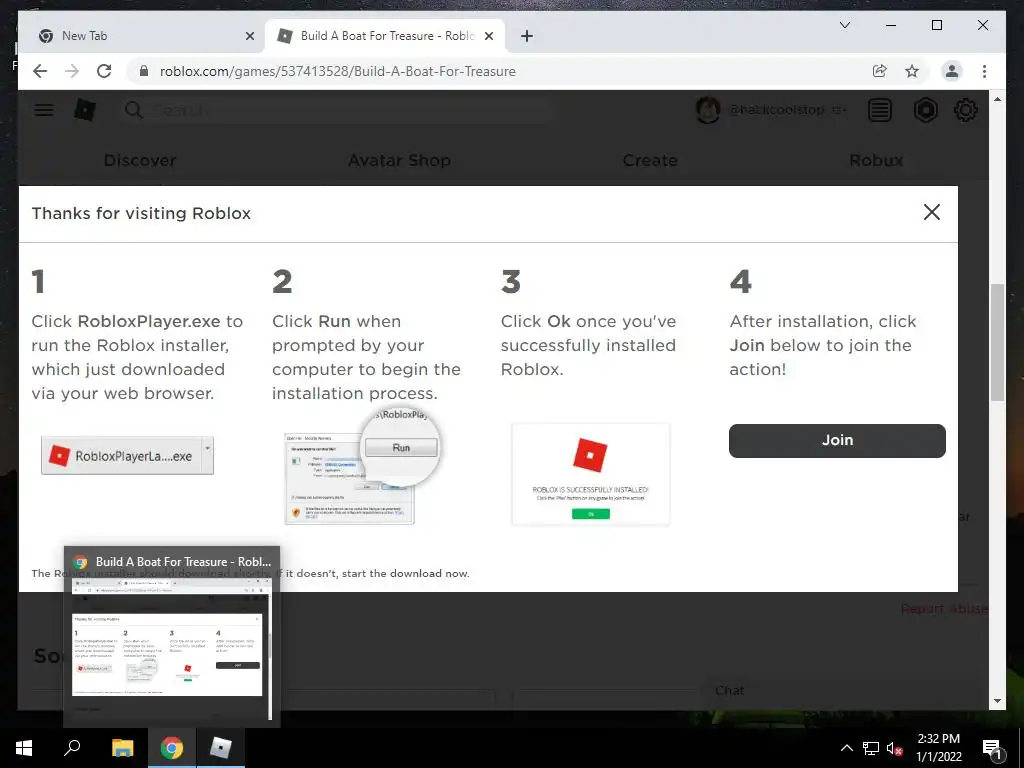Open the Chat panel
Viewport: 1024px width, 768px height.
[x=729, y=690]
